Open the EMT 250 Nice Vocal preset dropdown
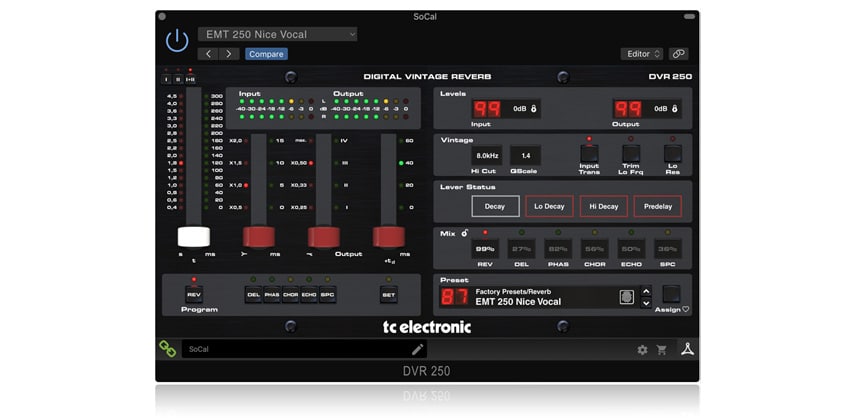The width and height of the screenshot is (860, 420). point(277,34)
